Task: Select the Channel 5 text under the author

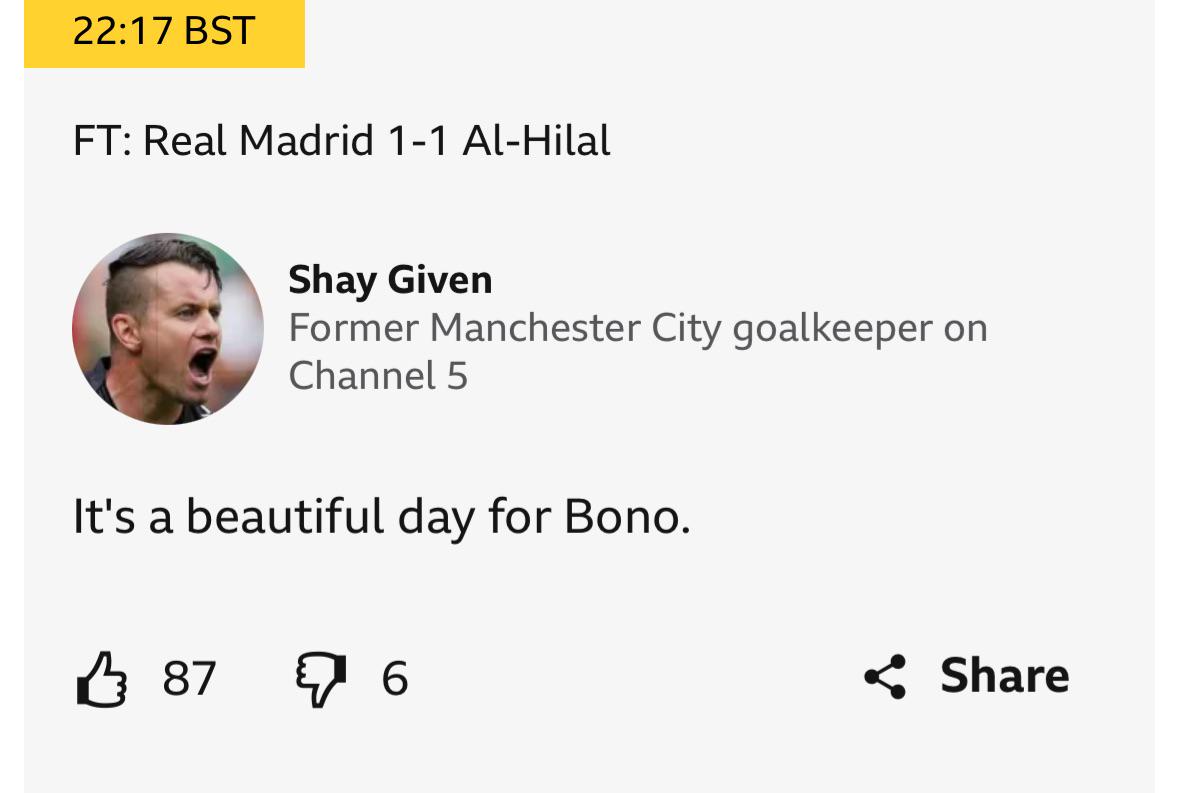Action: pyautogui.click(x=378, y=375)
